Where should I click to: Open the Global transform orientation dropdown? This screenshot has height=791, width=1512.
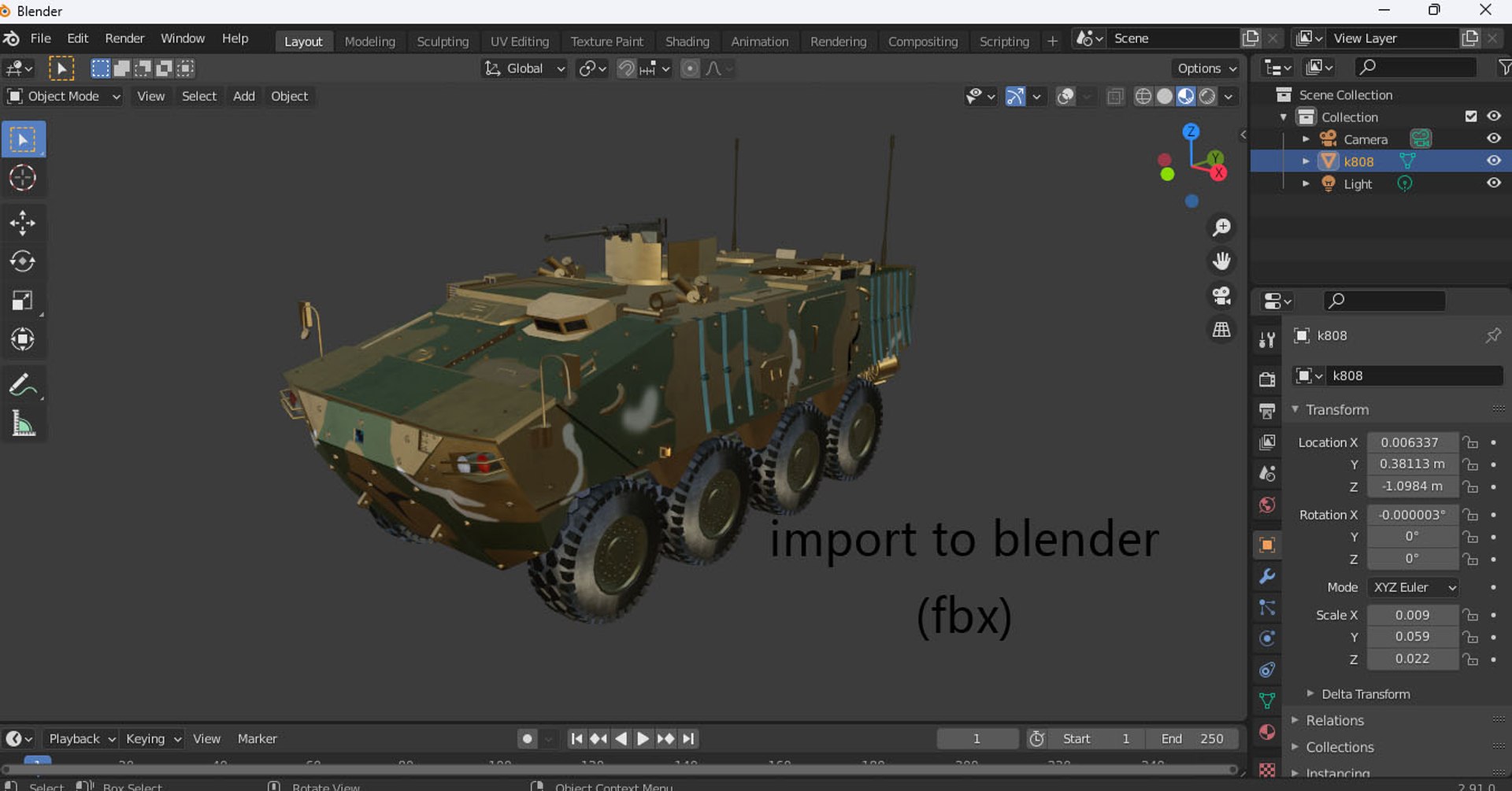pyautogui.click(x=524, y=68)
